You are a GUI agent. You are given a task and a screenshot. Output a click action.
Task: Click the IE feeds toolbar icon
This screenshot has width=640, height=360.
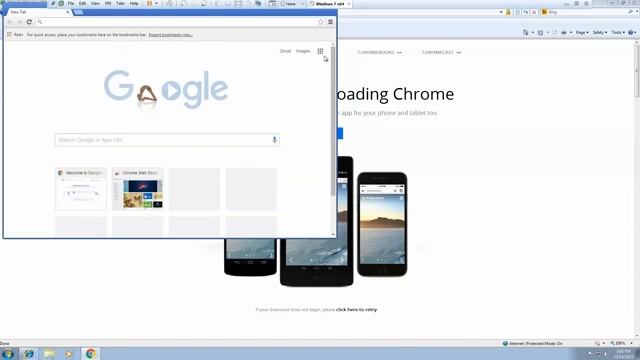pyautogui.click(x=540, y=32)
